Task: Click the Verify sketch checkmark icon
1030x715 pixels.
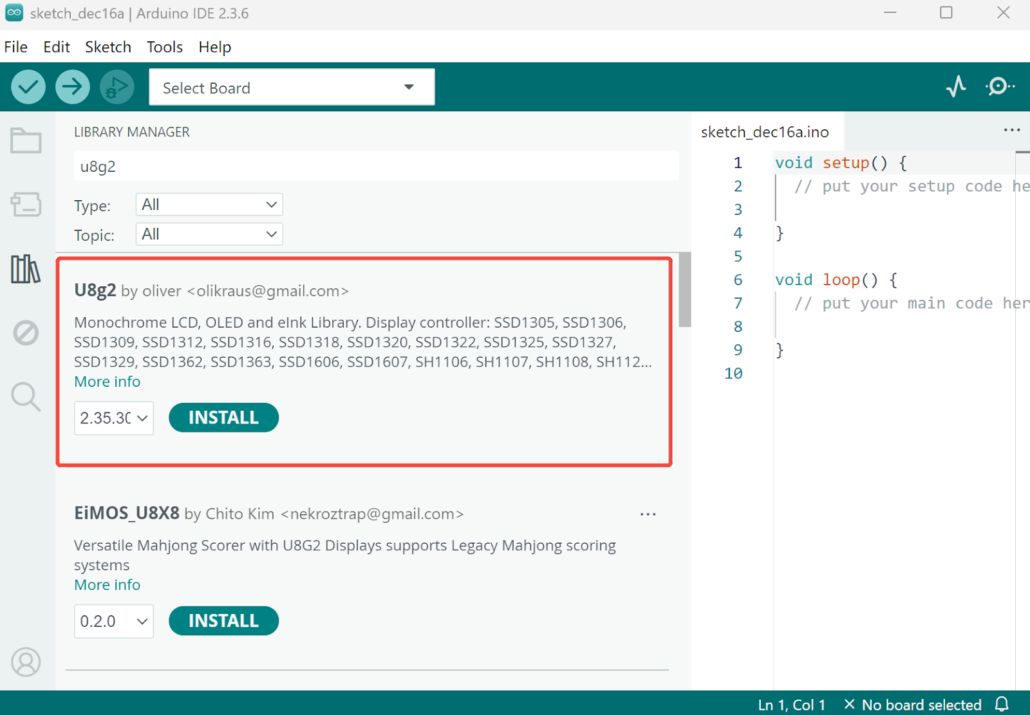Action: (28, 88)
